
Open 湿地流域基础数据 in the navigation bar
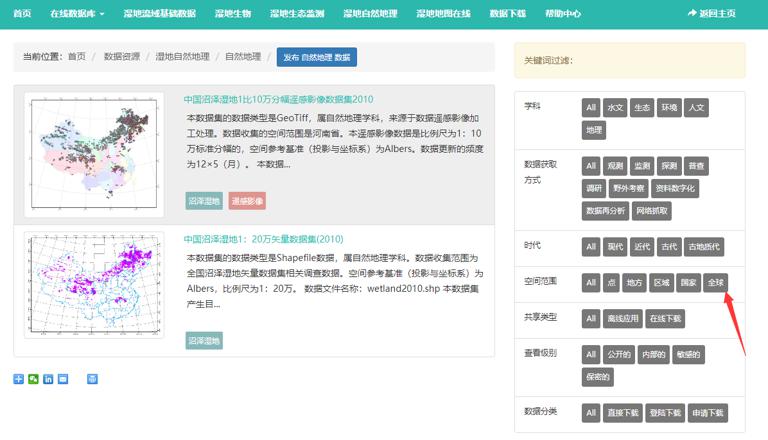click(160, 14)
